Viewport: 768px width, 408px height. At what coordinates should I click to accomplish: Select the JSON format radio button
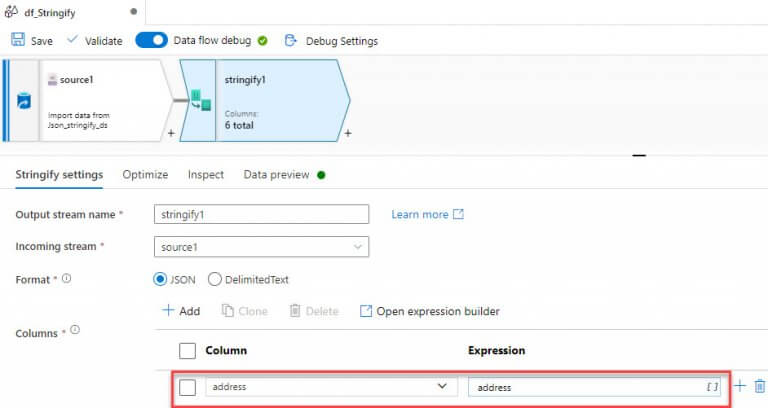point(160,280)
